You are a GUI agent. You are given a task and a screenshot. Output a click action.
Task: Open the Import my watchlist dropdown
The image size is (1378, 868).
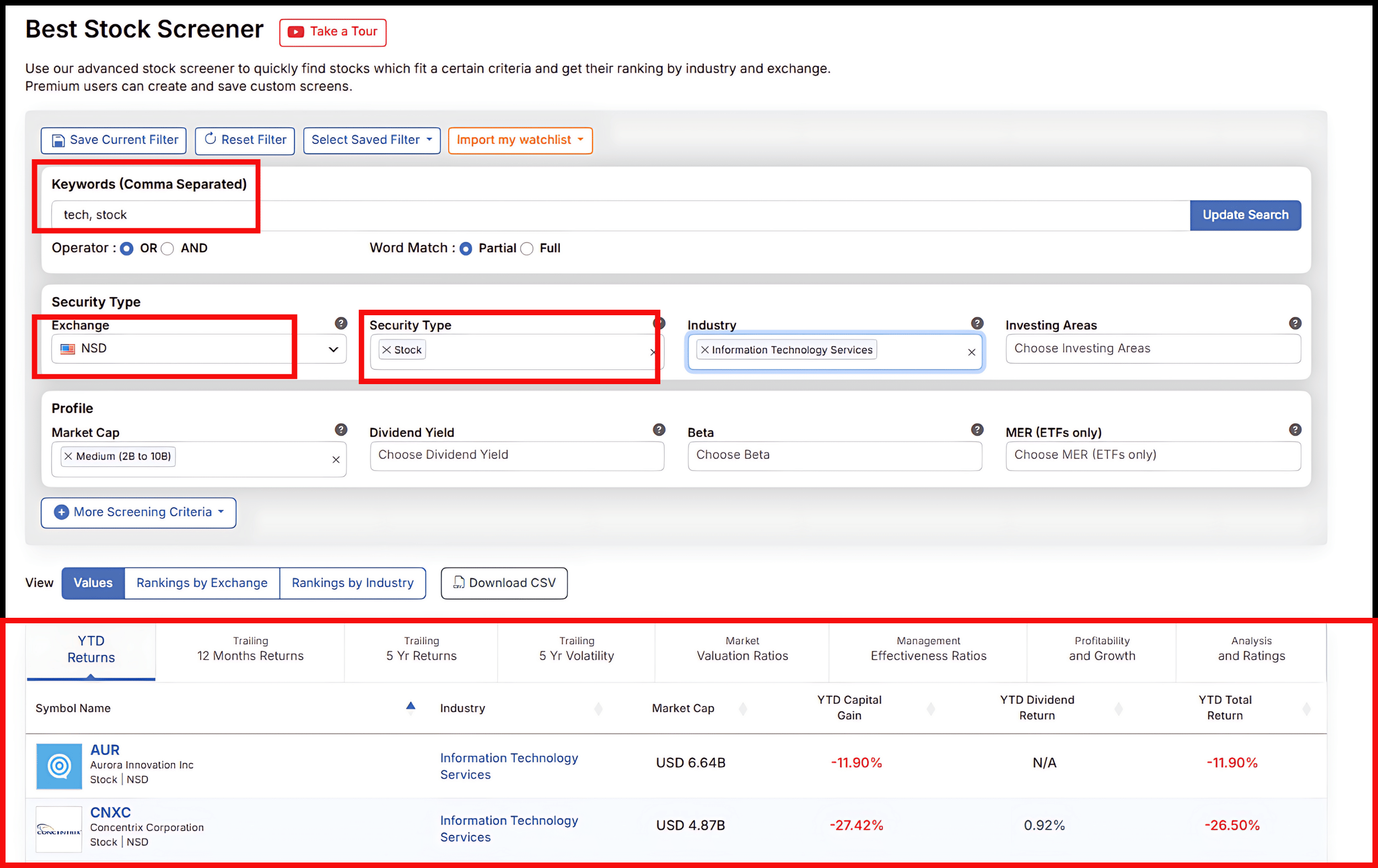tap(520, 140)
